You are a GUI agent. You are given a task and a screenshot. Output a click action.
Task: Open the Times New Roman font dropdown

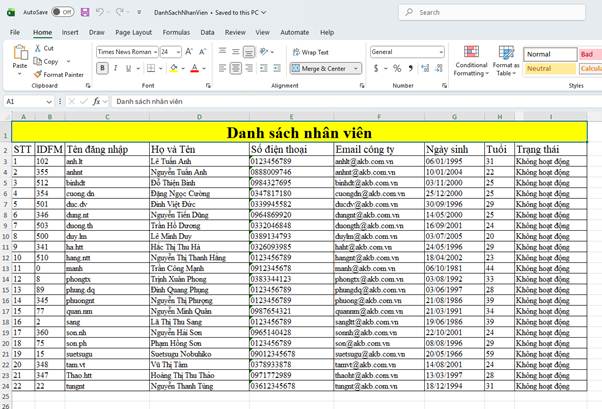coord(155,52)
